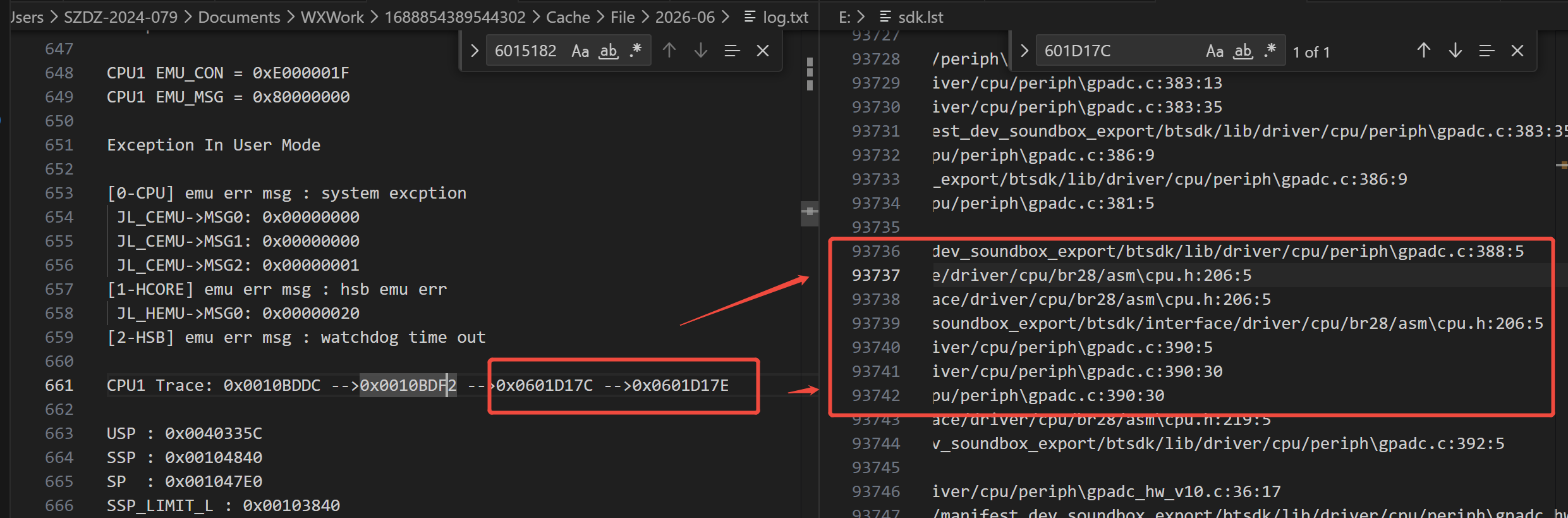This screenshot has height=518, width=1568.
Task: Toggle Match Case in sdk.lst find widget
Action: [1214, 51]
